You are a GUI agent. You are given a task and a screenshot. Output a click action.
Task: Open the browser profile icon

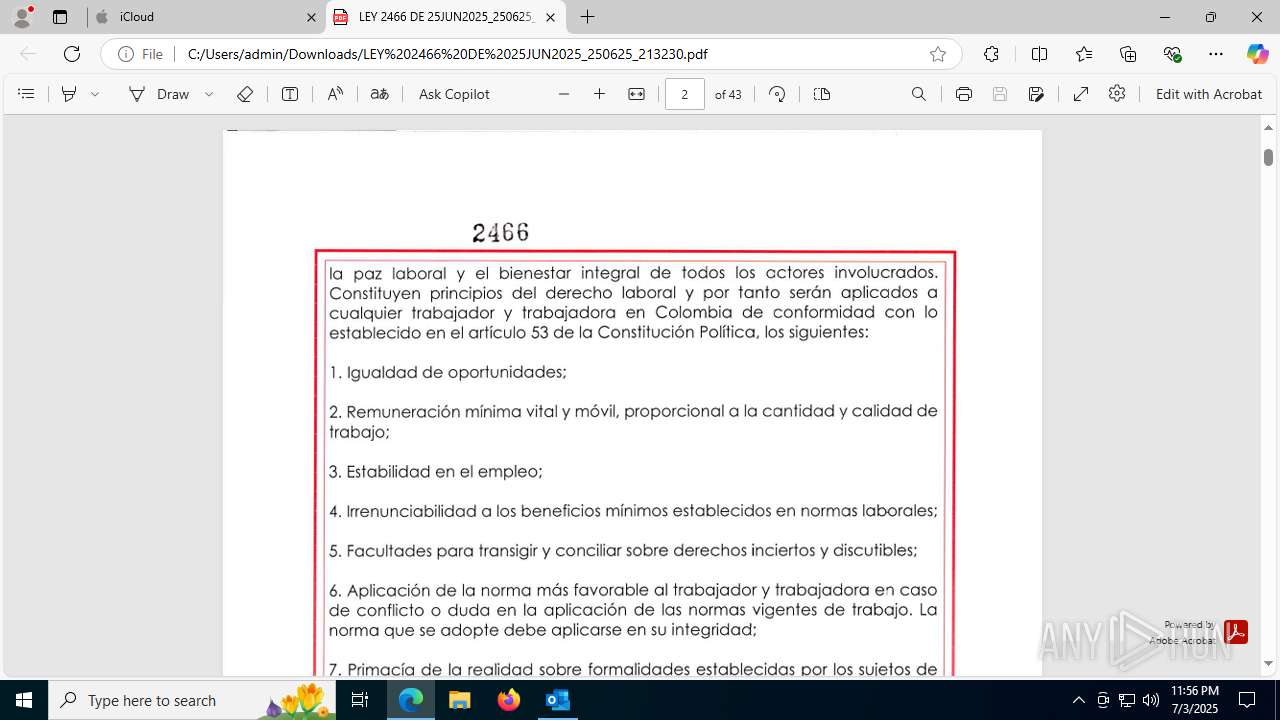point(22,17)
